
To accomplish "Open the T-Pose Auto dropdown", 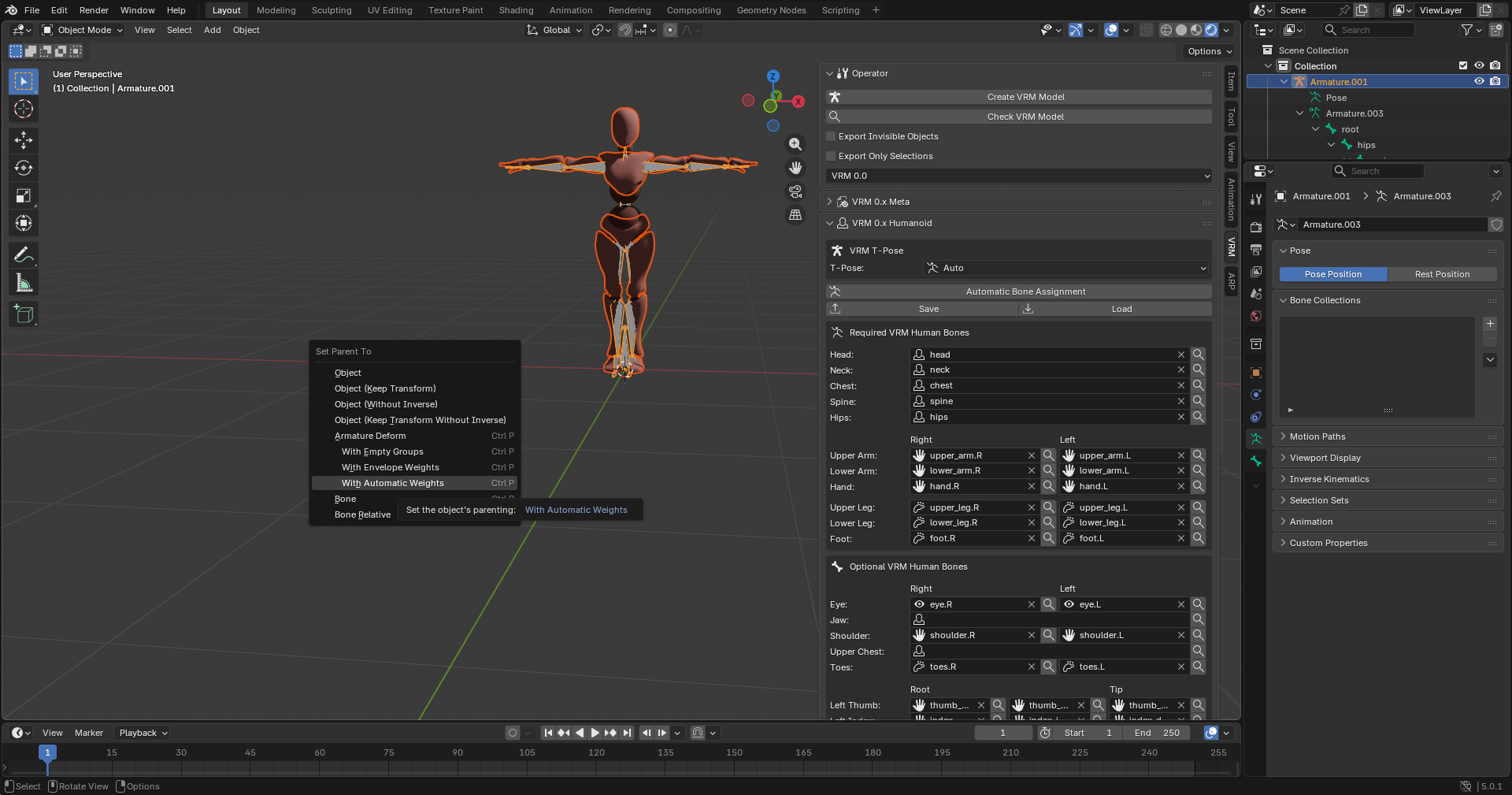I will [1066, 268].
